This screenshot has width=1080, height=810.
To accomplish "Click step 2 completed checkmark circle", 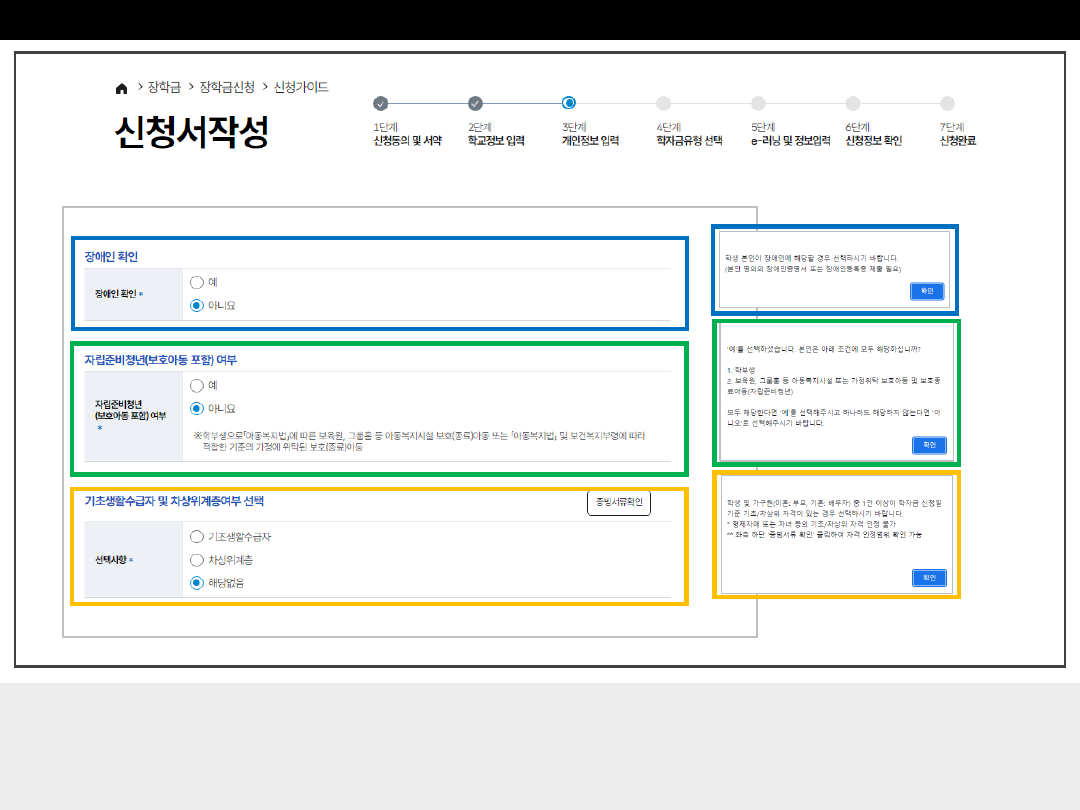I will (x=475, y=103).
